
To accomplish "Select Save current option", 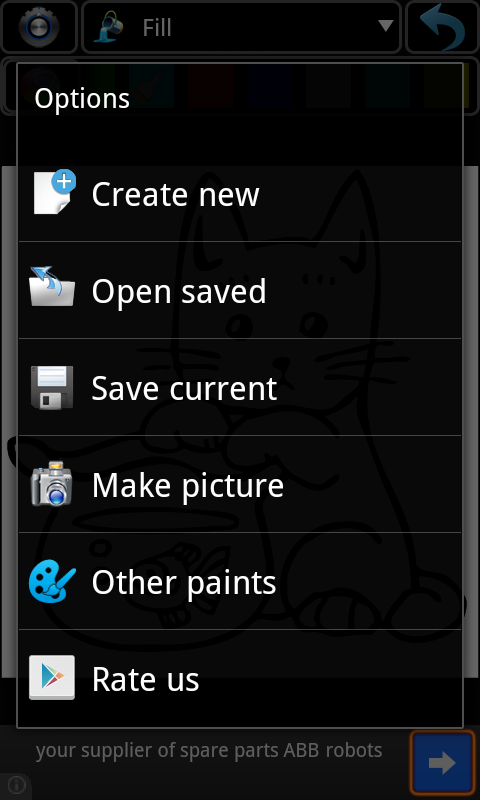I will (240, 387).
